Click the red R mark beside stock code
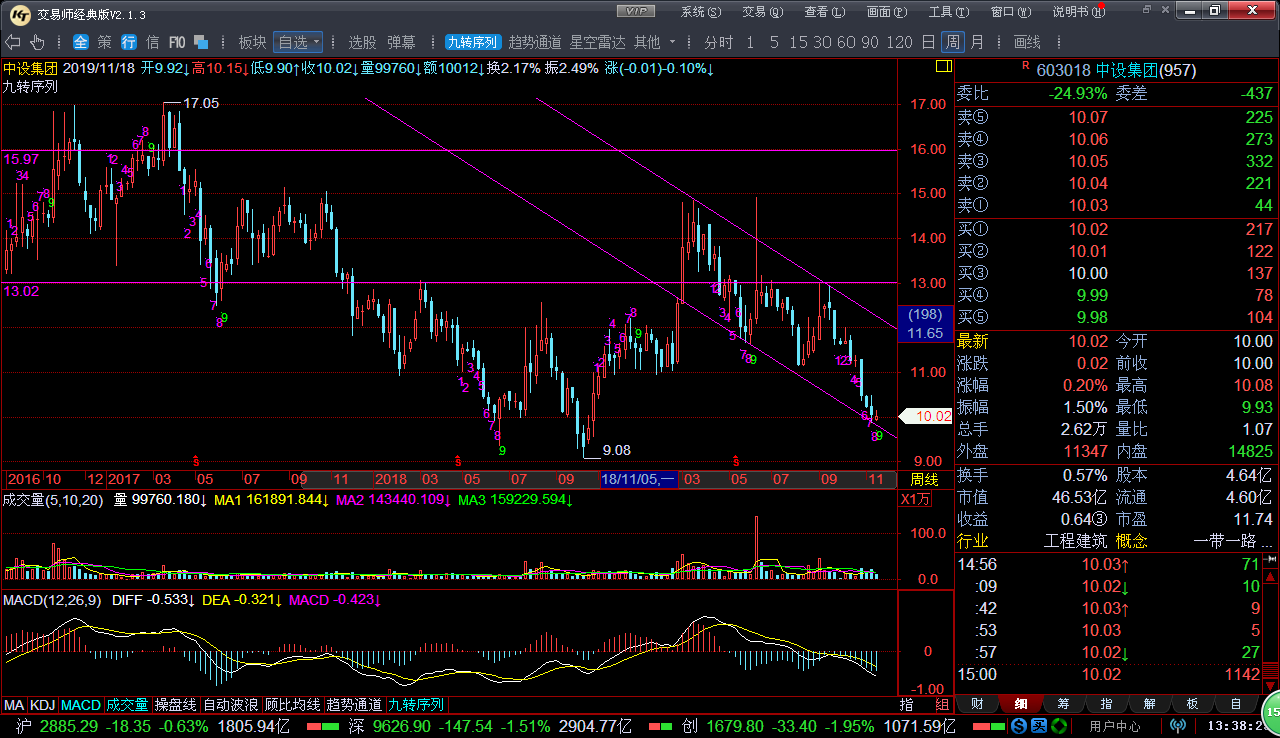Viewport: 1280px width, 738px height. click(1025, 65)
